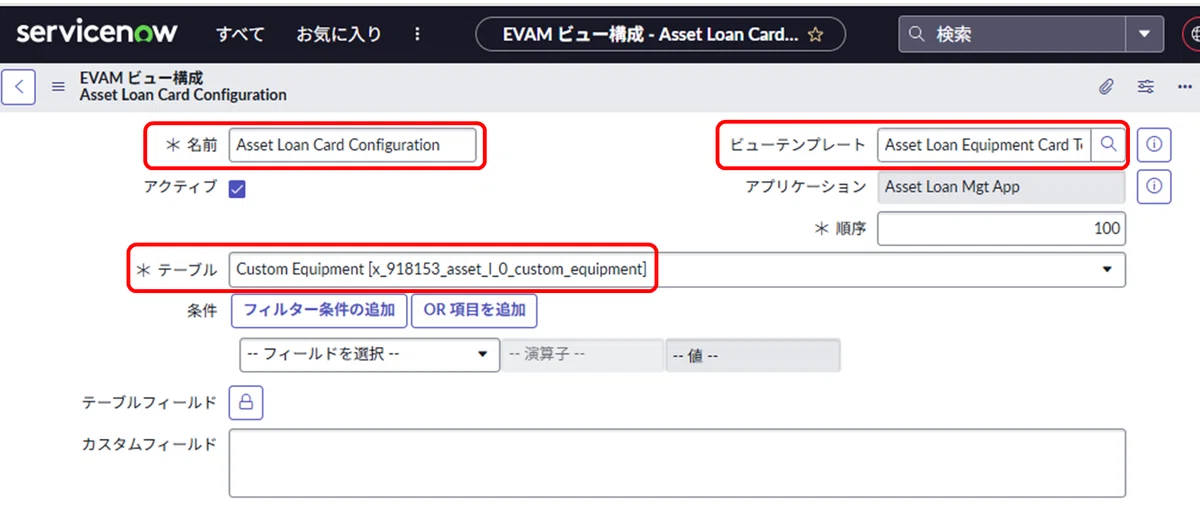Click the magnifier icon in the search box

[917, 34]
